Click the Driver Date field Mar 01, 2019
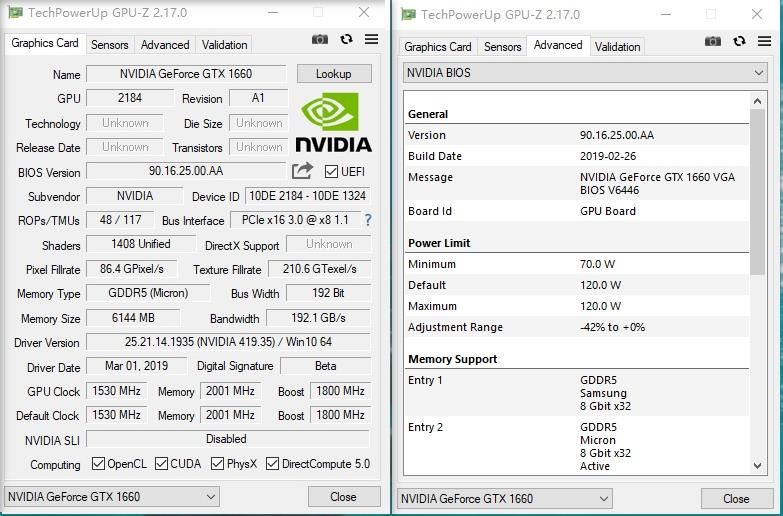Viewport: 783px width, 516px height. click(136, 366)
